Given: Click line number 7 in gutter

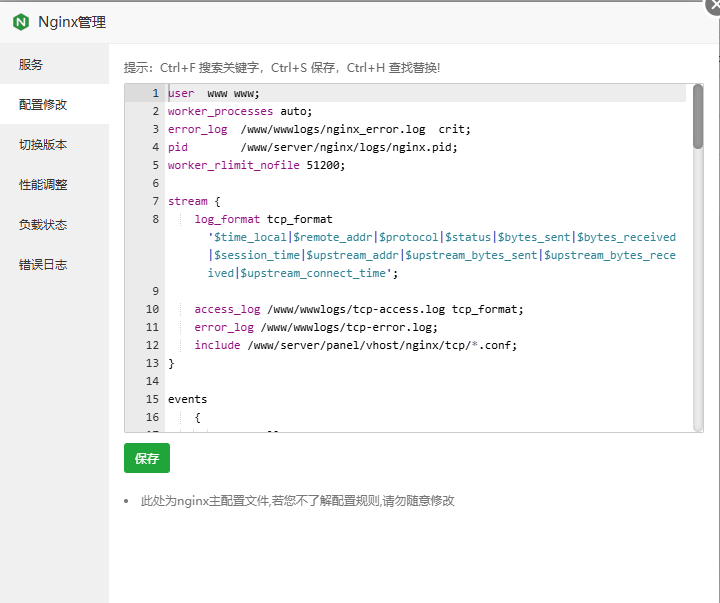Looking at the screenshot, I should pyautogui.click(x=156, y=201).
